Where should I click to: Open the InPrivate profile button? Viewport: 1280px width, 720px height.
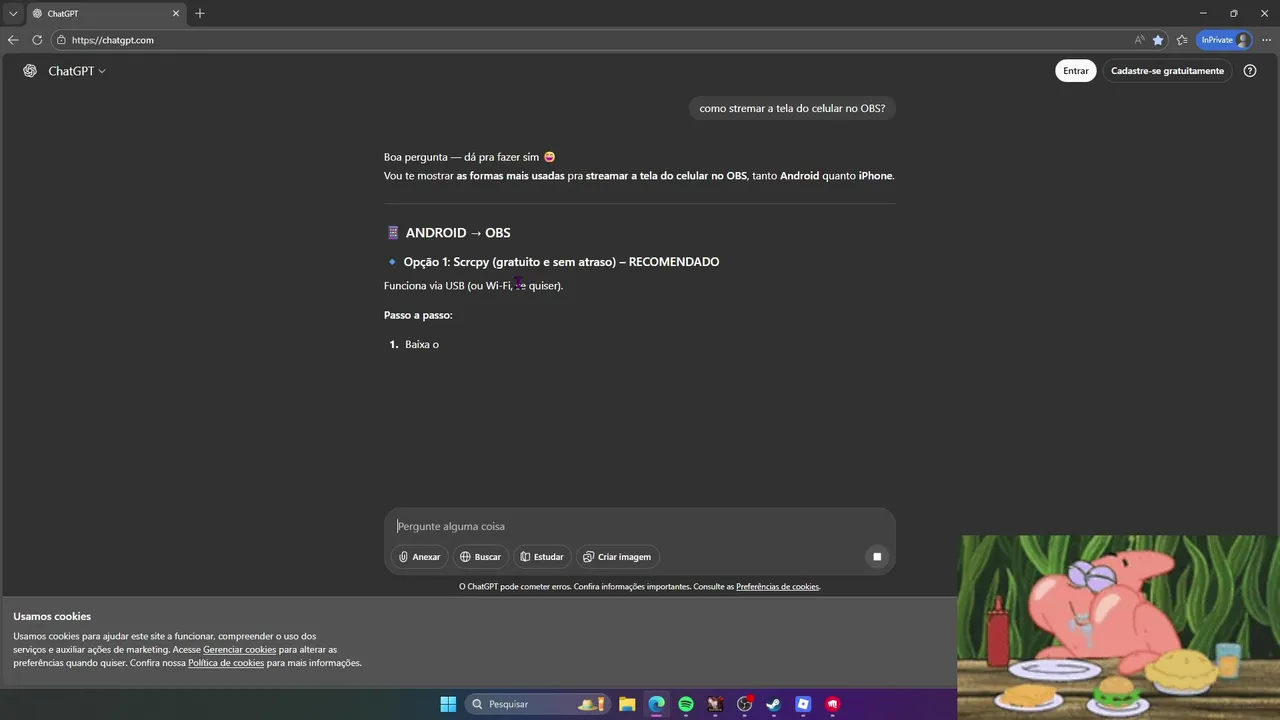(1224, 40)
